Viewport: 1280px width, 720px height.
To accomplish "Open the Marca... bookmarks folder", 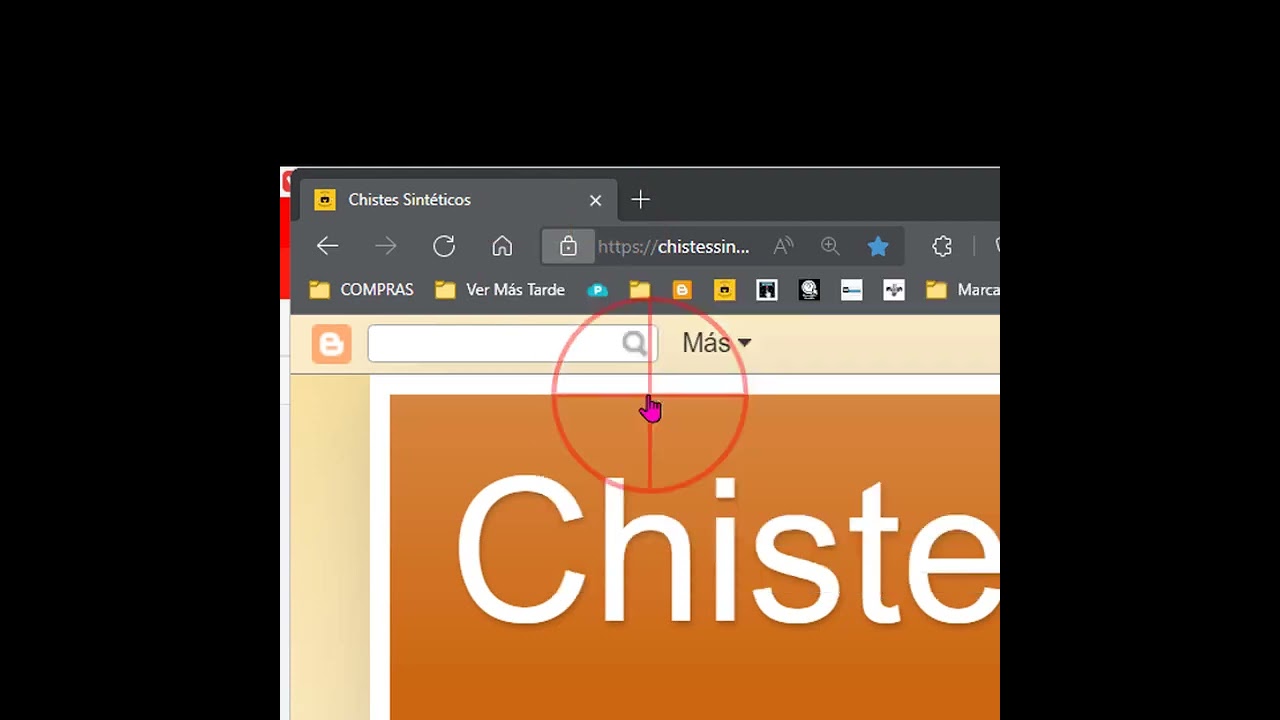I will pyautogui.click(x=963, y=290).
